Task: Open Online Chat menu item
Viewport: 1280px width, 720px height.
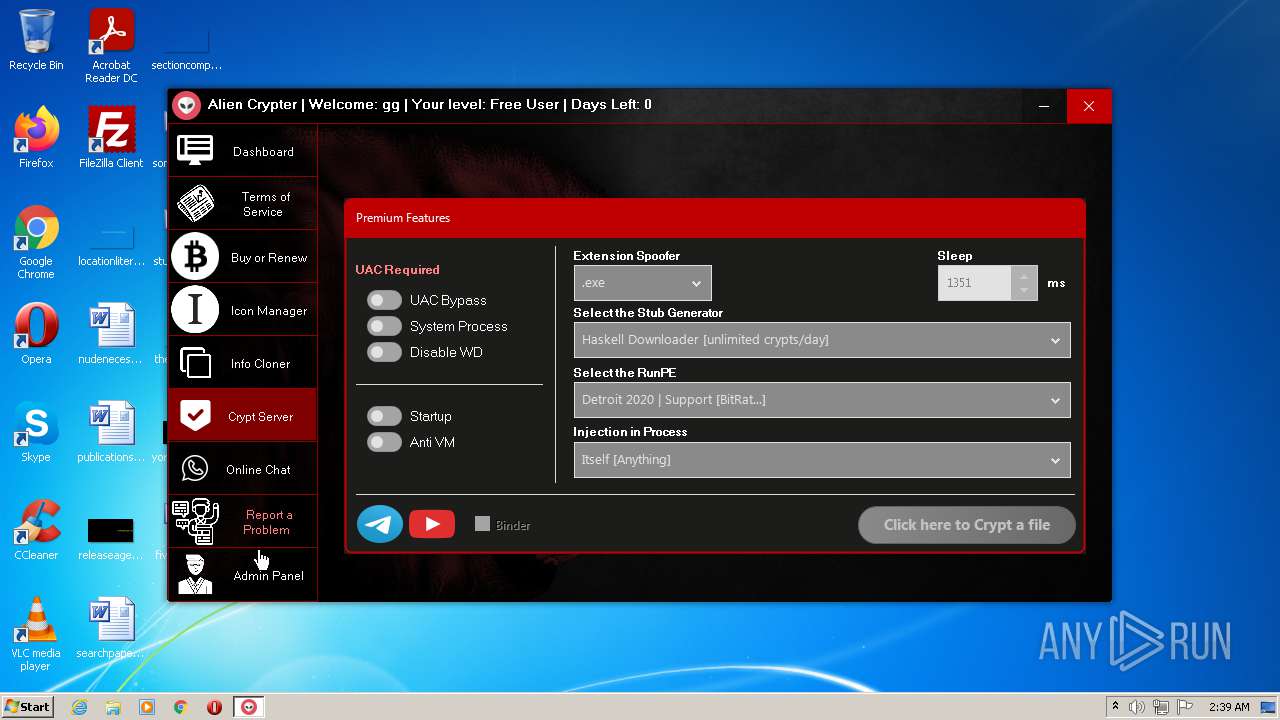Action: [243, 469]
